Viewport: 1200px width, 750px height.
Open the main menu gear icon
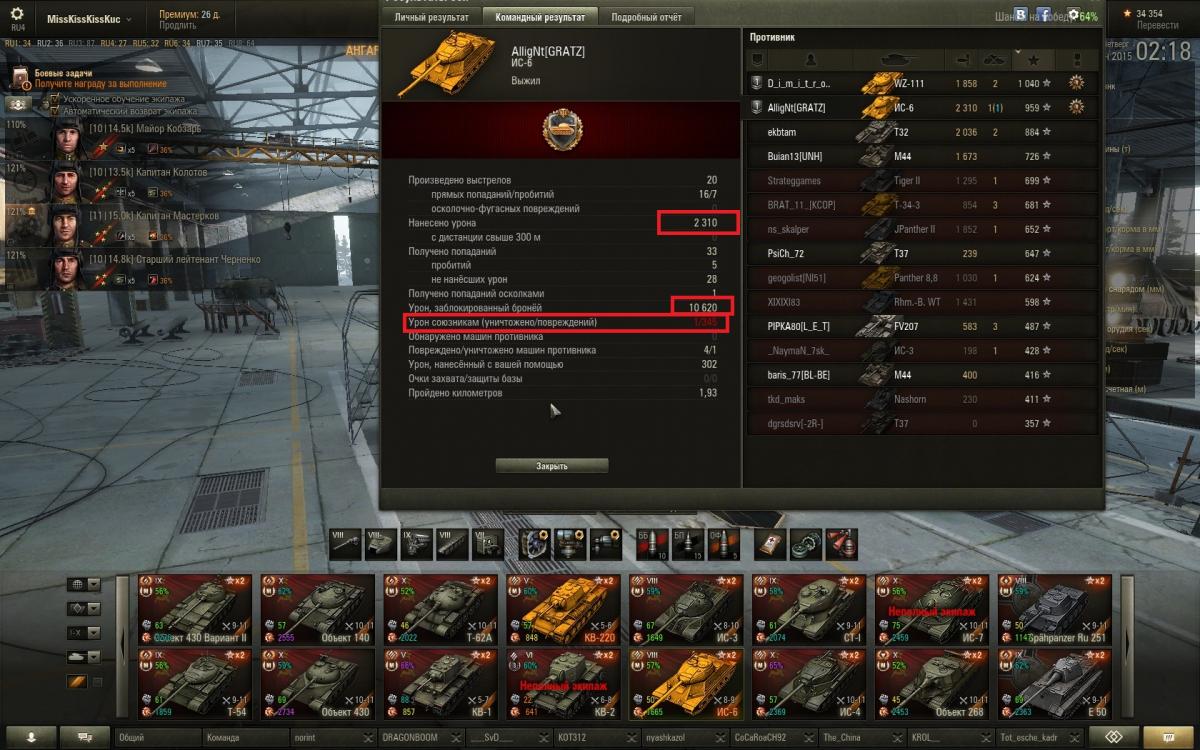pos(17,14)
